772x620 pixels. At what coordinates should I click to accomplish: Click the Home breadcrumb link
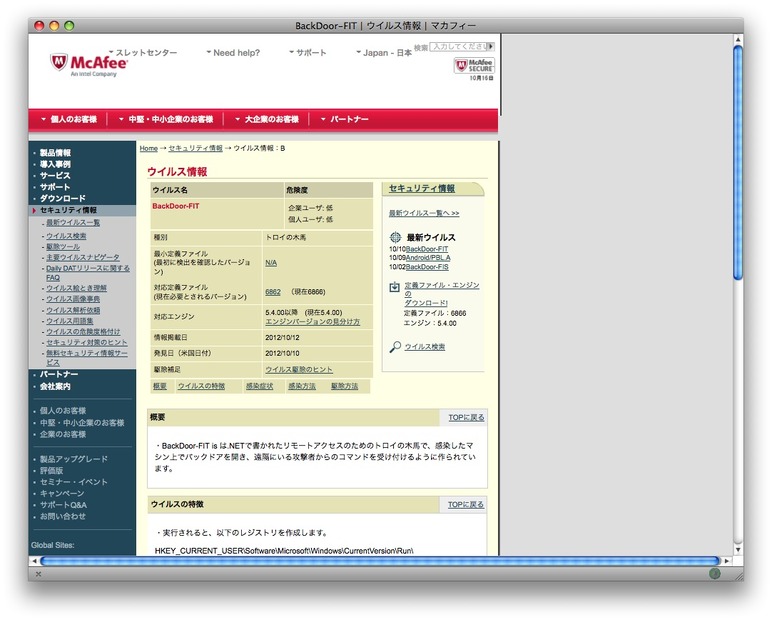pos(148,148)
